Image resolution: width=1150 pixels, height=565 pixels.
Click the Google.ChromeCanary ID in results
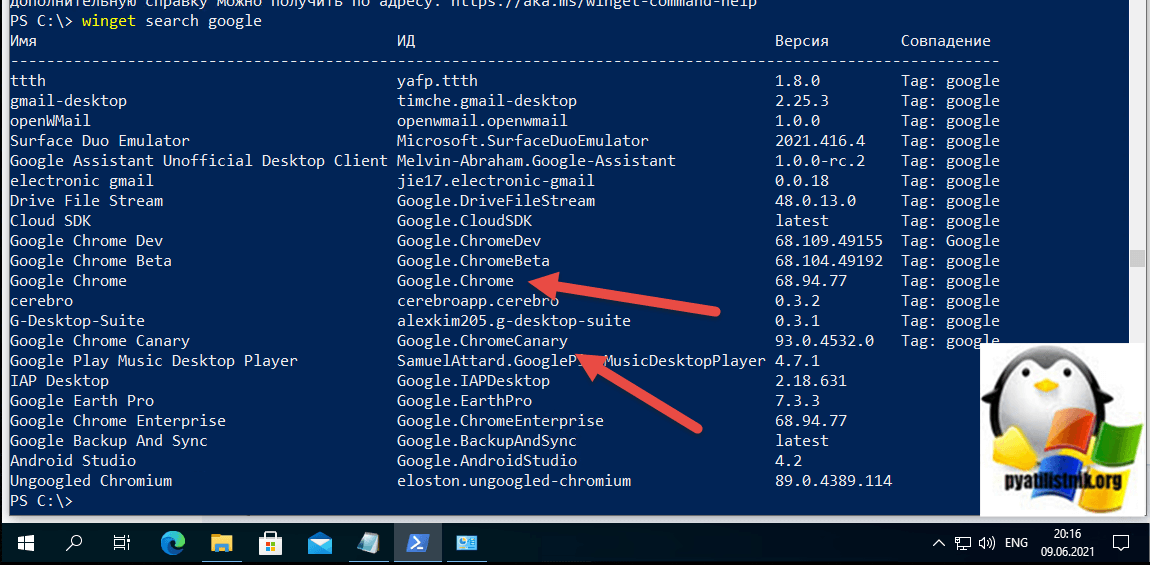point(482,341)
